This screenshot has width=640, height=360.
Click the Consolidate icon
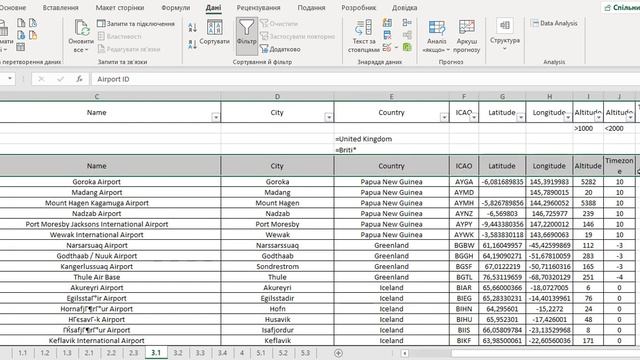coord(407,23)
